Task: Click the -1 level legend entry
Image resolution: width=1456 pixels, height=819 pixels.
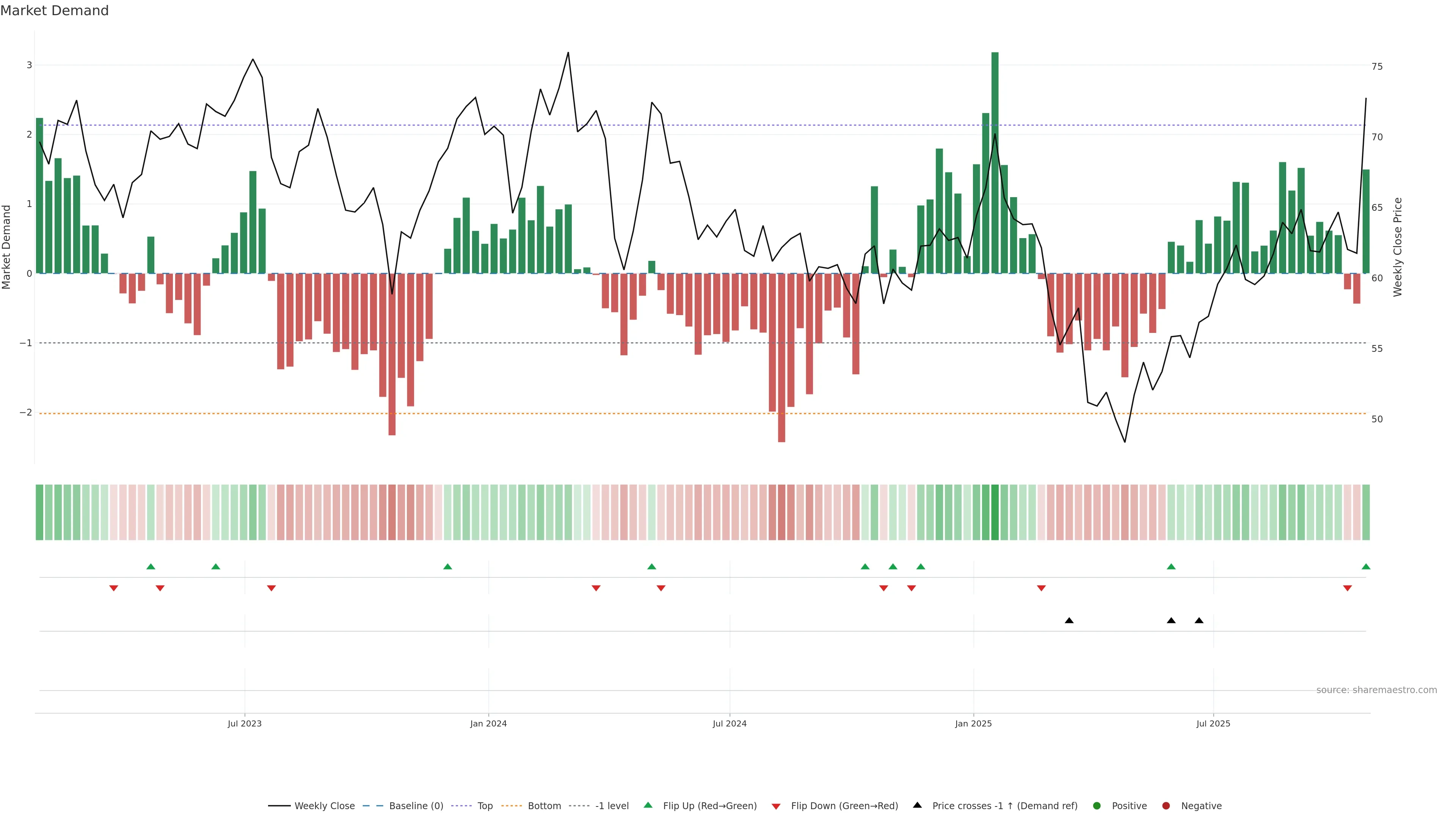Action: (x=579, y=805)
